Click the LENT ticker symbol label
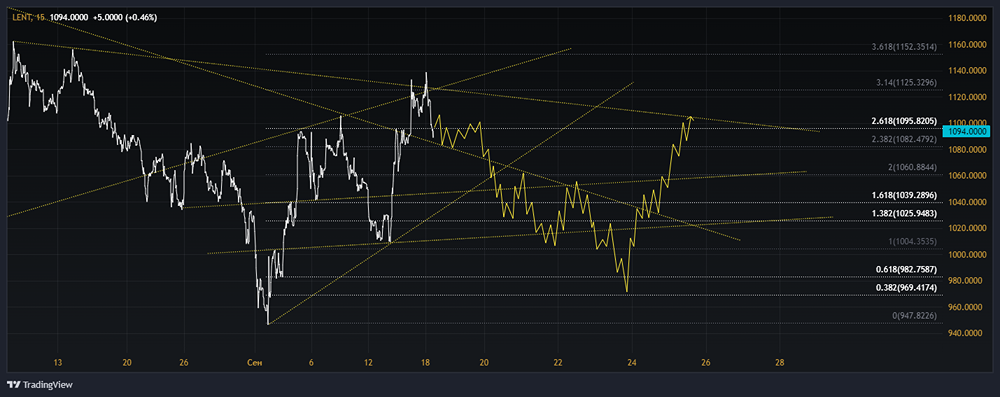This screenshot has height=397, width=1000. pos(22,17)
